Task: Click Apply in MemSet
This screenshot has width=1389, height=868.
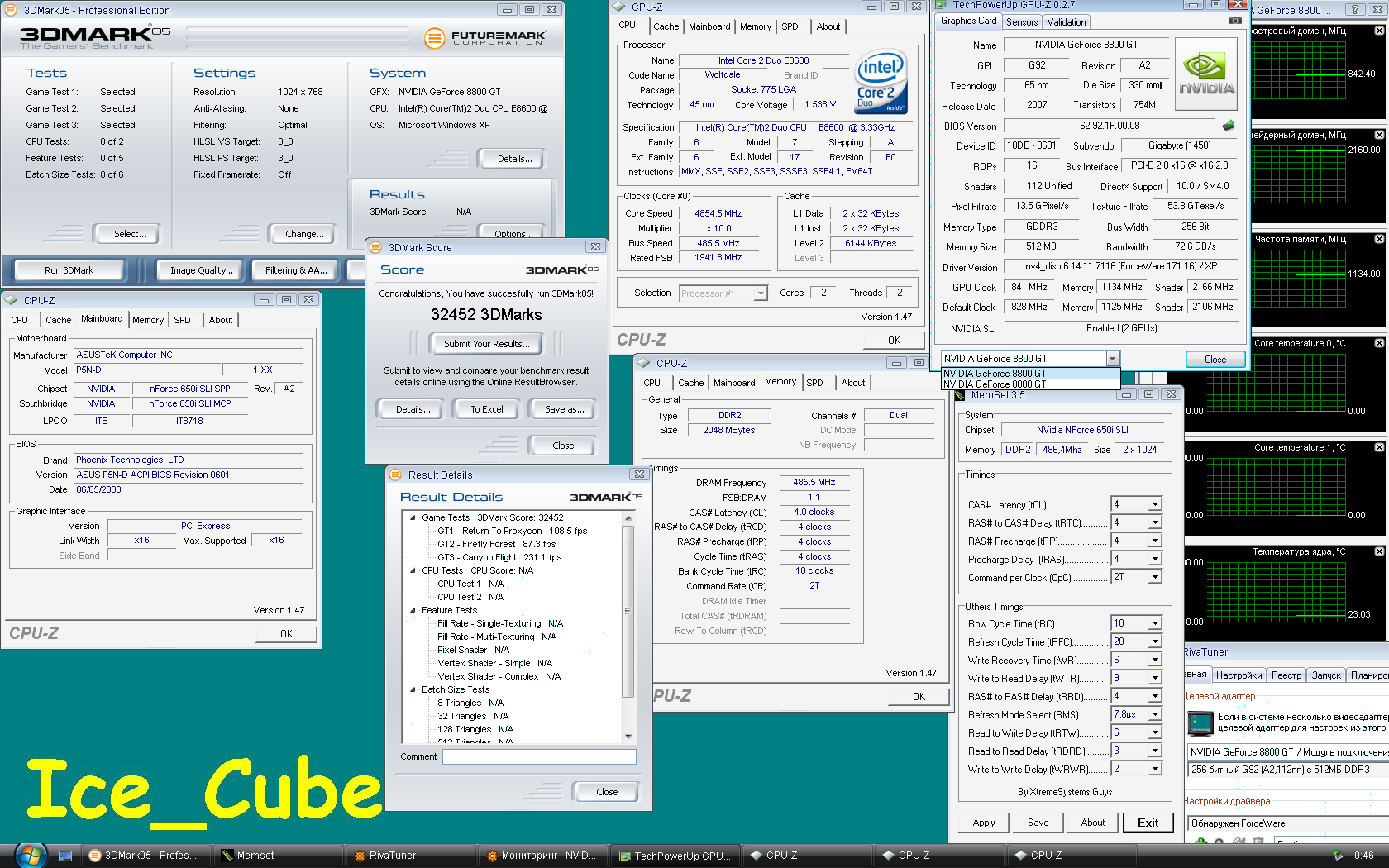Action: (984, 823)
